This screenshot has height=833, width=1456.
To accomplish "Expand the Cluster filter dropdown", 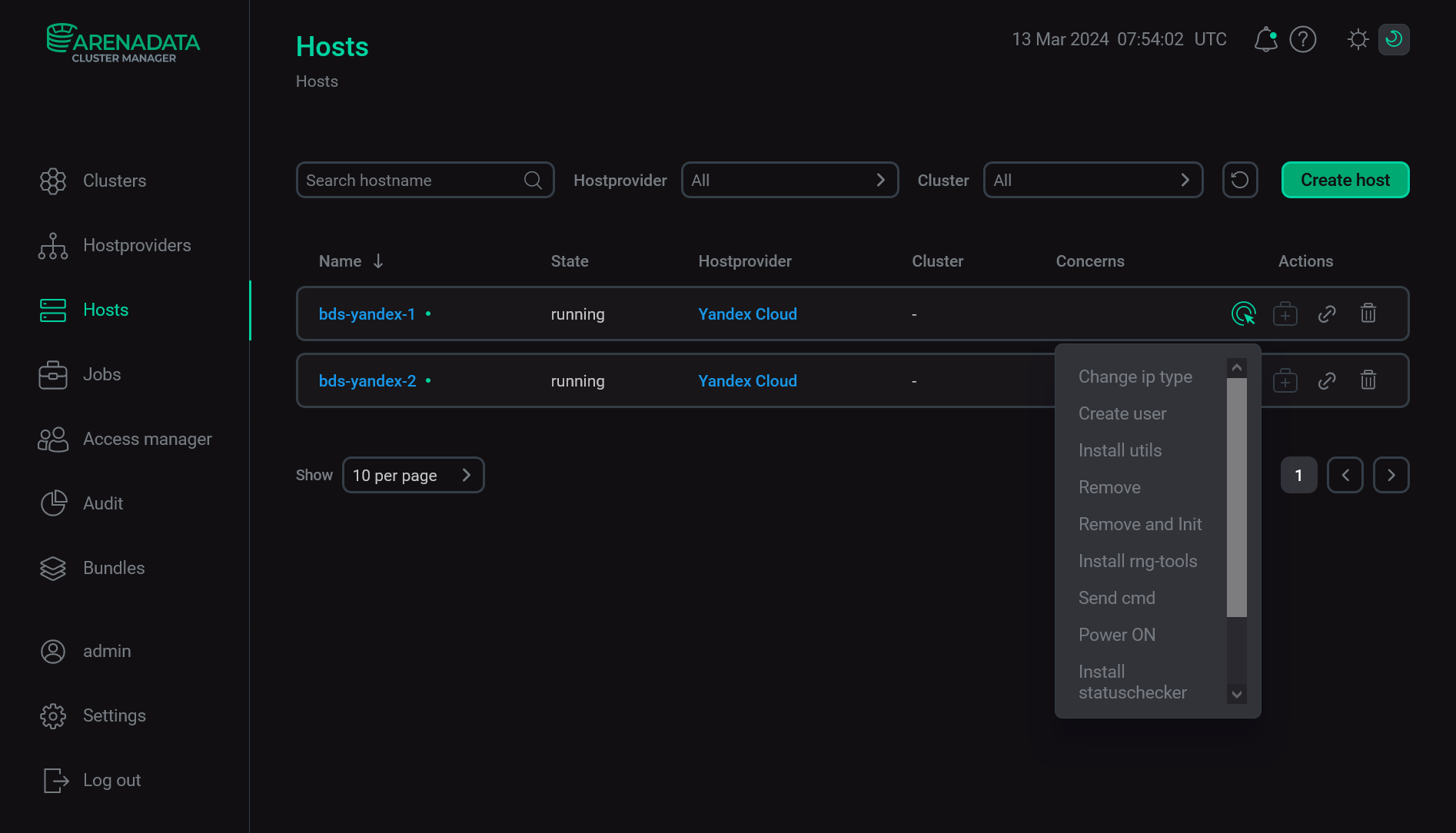I will tap(1093, 180).
